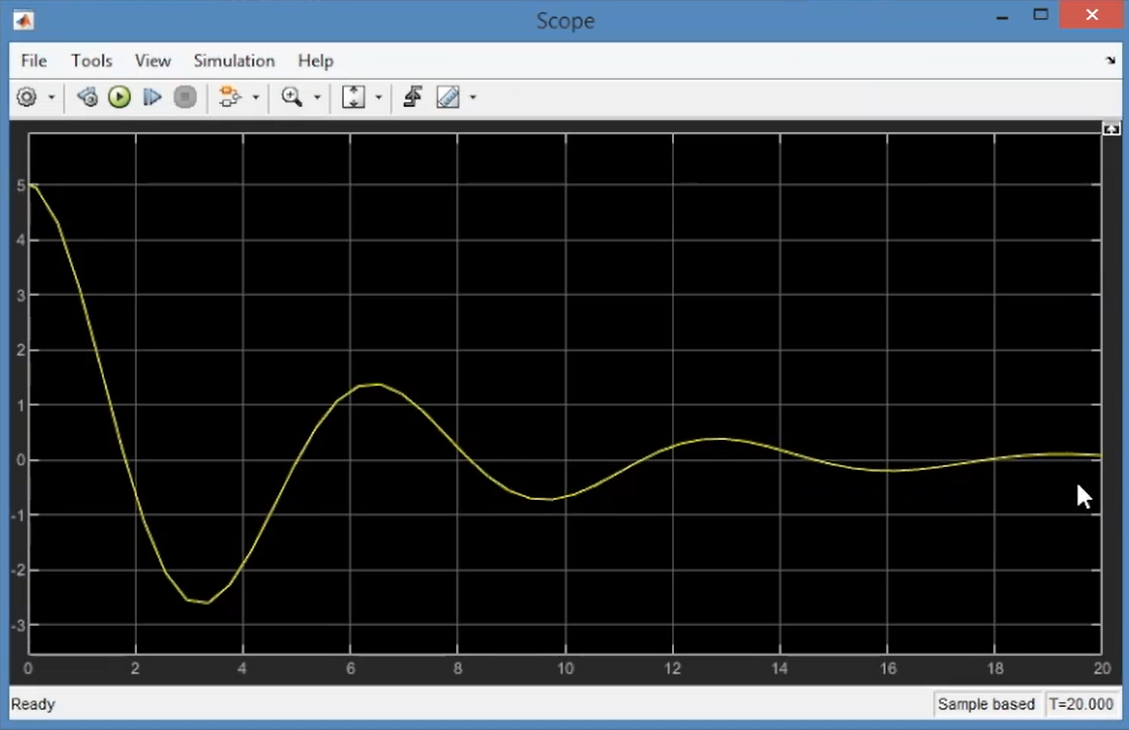Screen dimensions: 1129x730
Task: Maximize the Scope window
Action: click(1040, 15)
